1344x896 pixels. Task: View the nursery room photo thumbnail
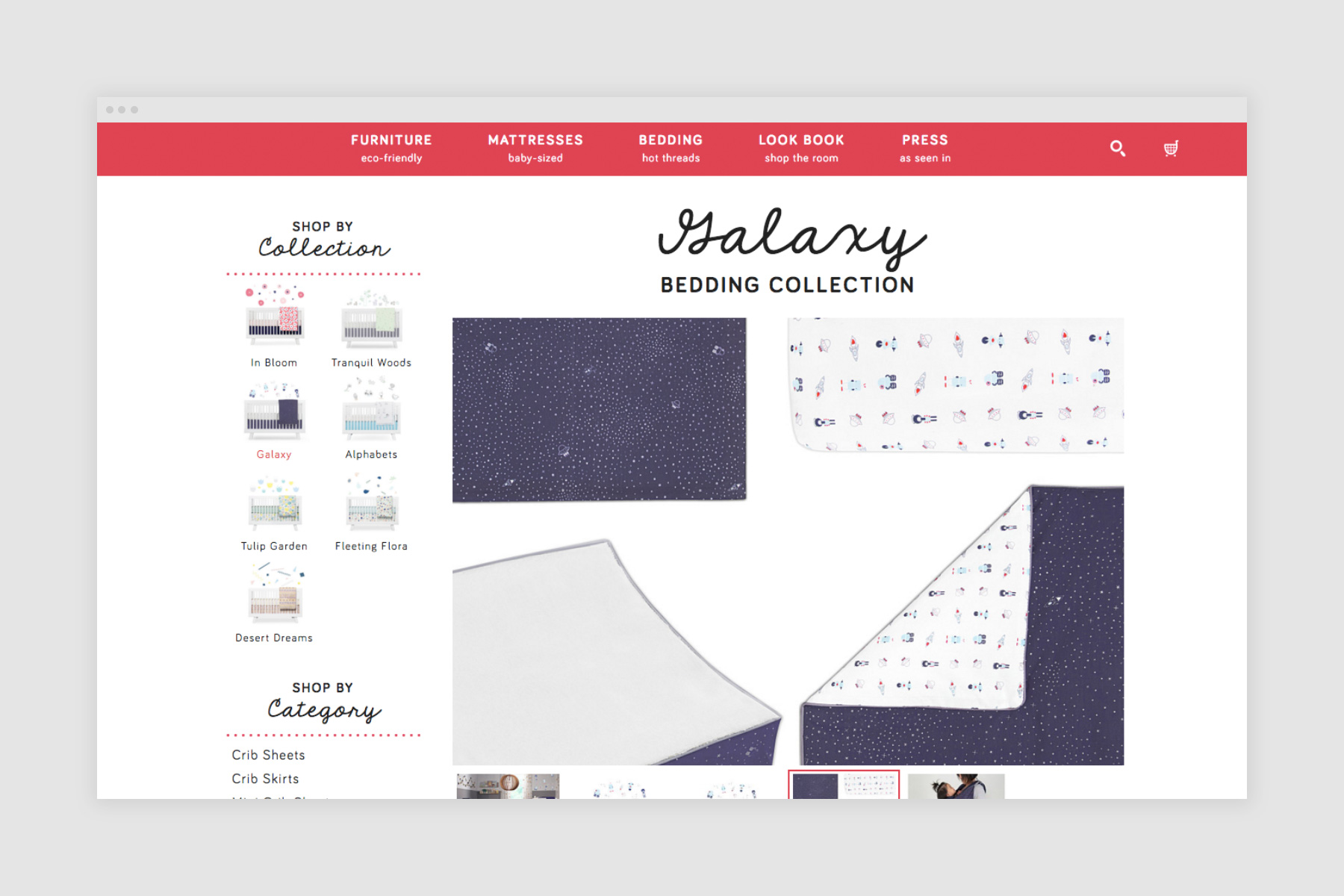pyautogui.click(x=508, y=786)
